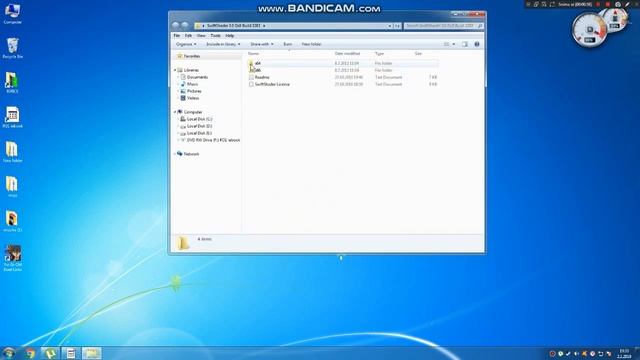Toggle the preview pane button

click(465, 44)
